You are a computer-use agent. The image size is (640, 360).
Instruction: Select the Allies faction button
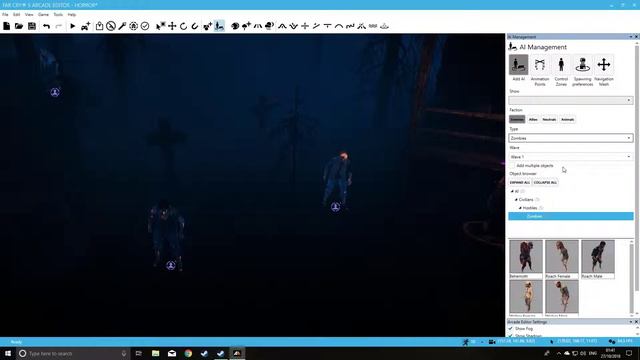tap(533, 120)
